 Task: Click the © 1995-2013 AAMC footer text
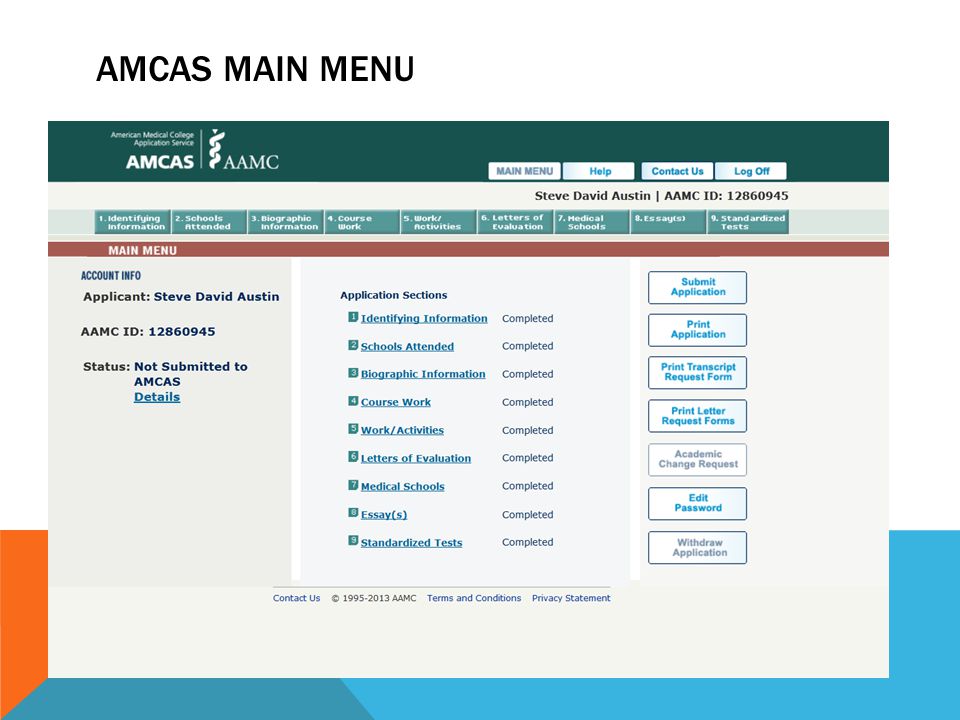tap(373, 598)
